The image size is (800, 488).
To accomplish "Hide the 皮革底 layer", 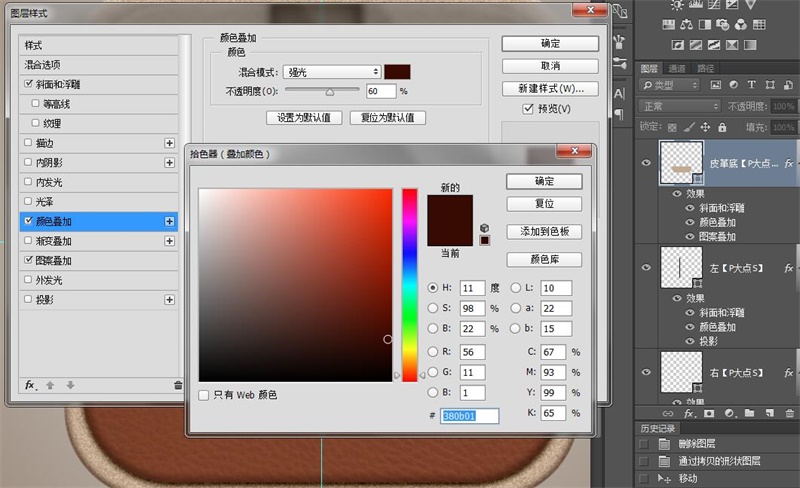I will pyautogui.click(x=646, y=163).
